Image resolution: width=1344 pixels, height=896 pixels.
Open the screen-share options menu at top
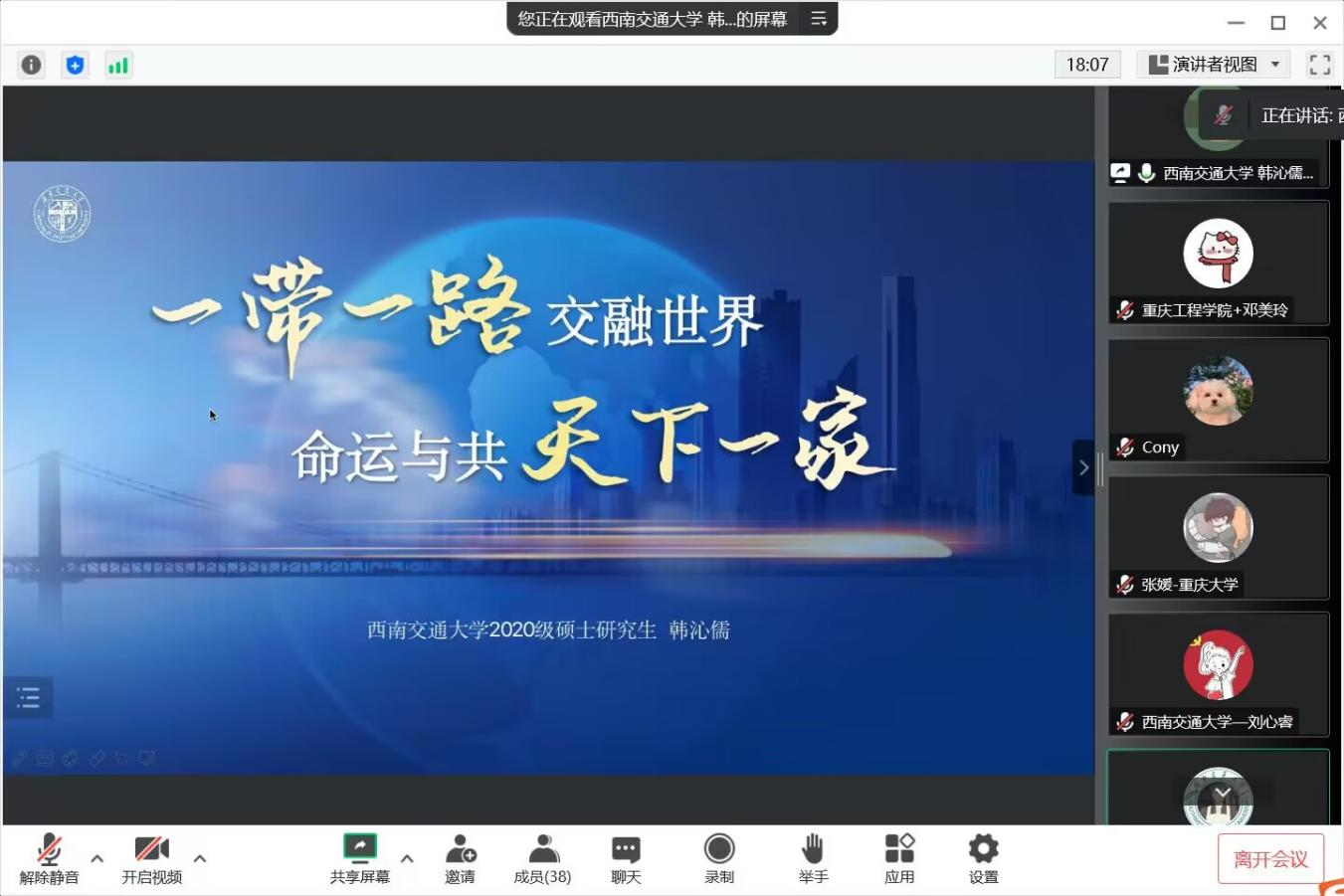pyautogui.click(x=819, y=19)
